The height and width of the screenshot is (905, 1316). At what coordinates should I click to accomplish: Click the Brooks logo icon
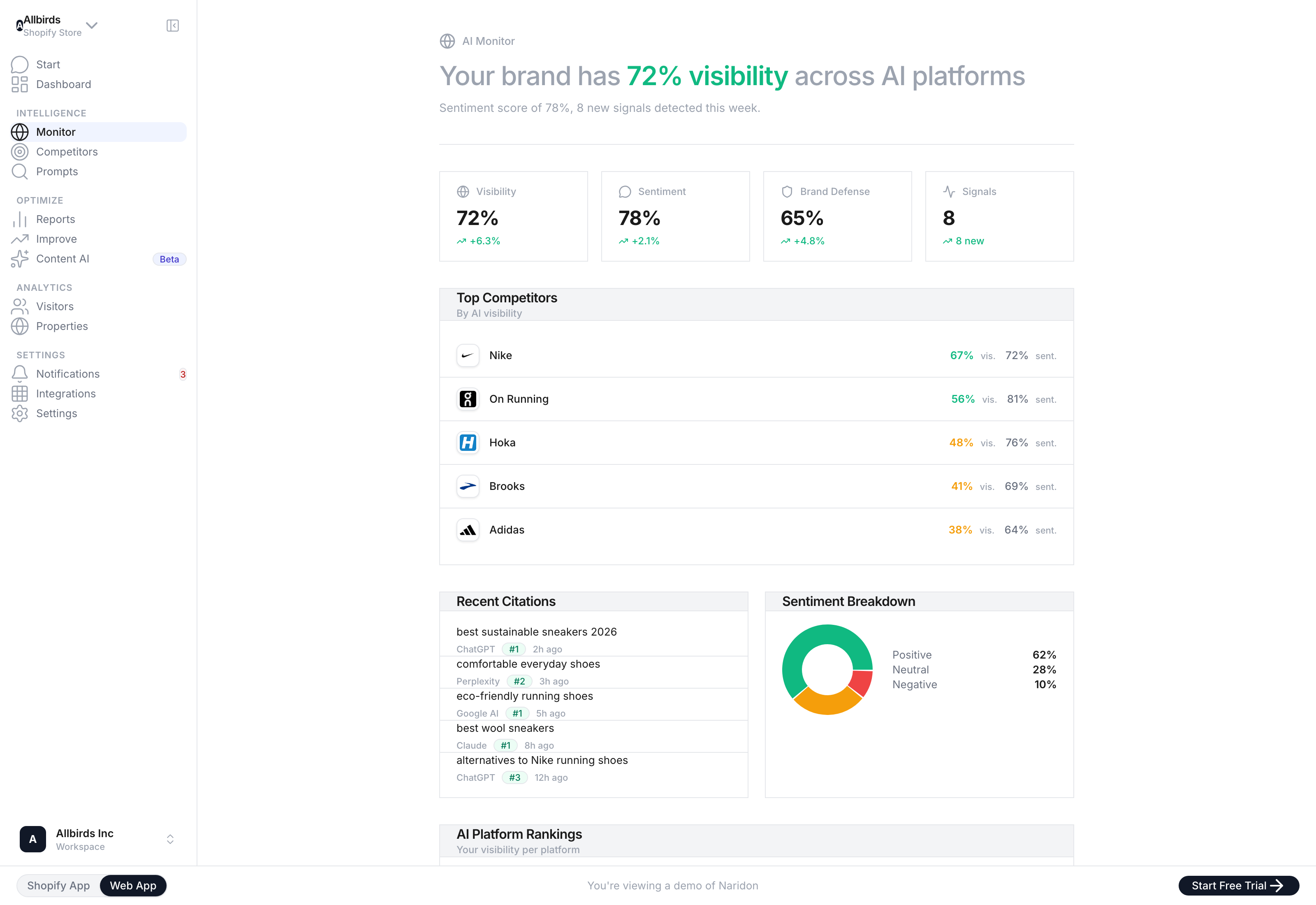pos(468,487)
